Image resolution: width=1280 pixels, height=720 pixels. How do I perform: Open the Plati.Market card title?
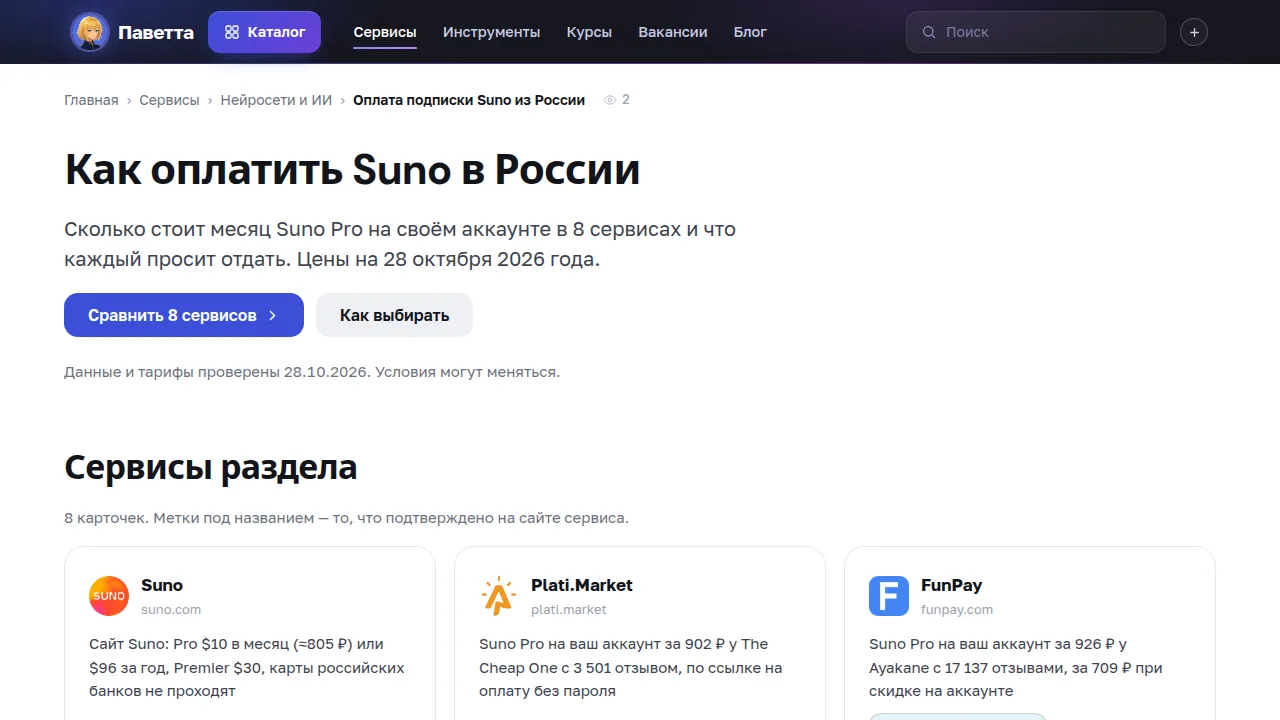(582, 585)
